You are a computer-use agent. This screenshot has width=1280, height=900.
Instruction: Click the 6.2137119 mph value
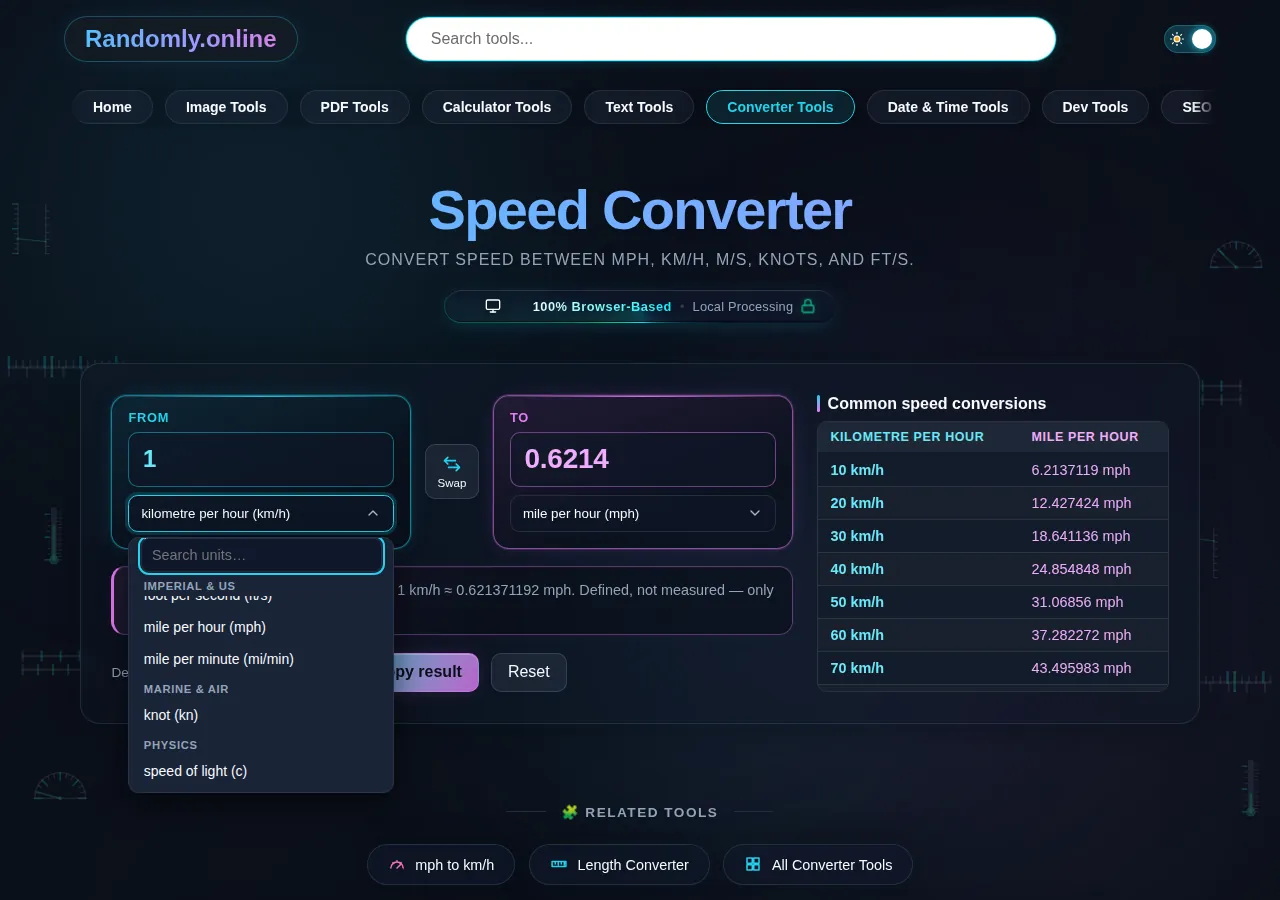pos(1081,470)
